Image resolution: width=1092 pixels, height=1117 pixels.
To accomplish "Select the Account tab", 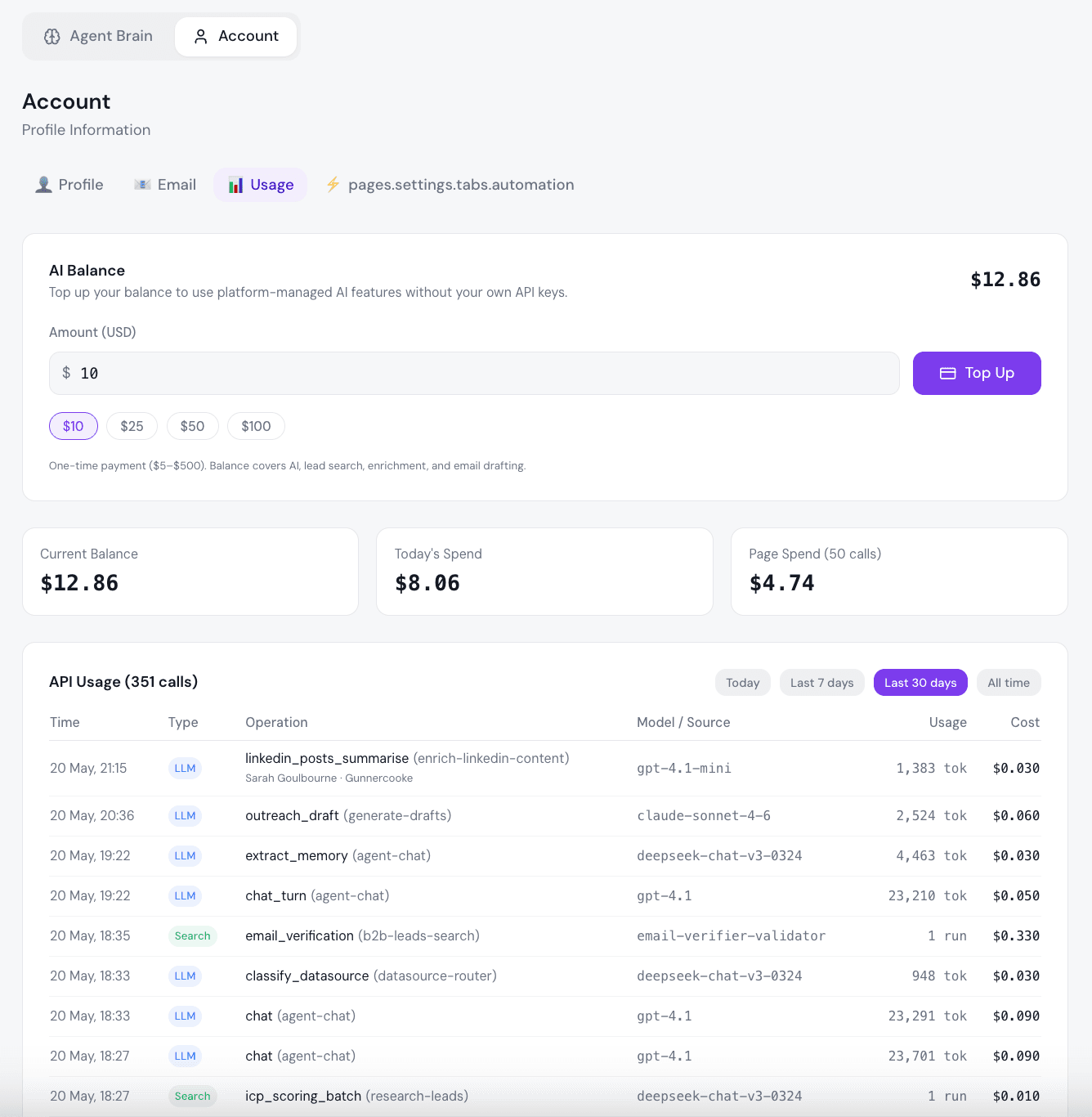I will [235, 37].
